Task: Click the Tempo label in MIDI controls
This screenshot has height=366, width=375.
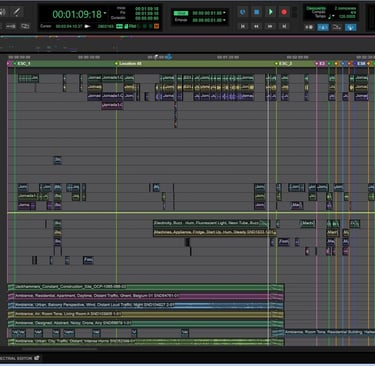Action: pyautogui.click(x=320, y=16)
